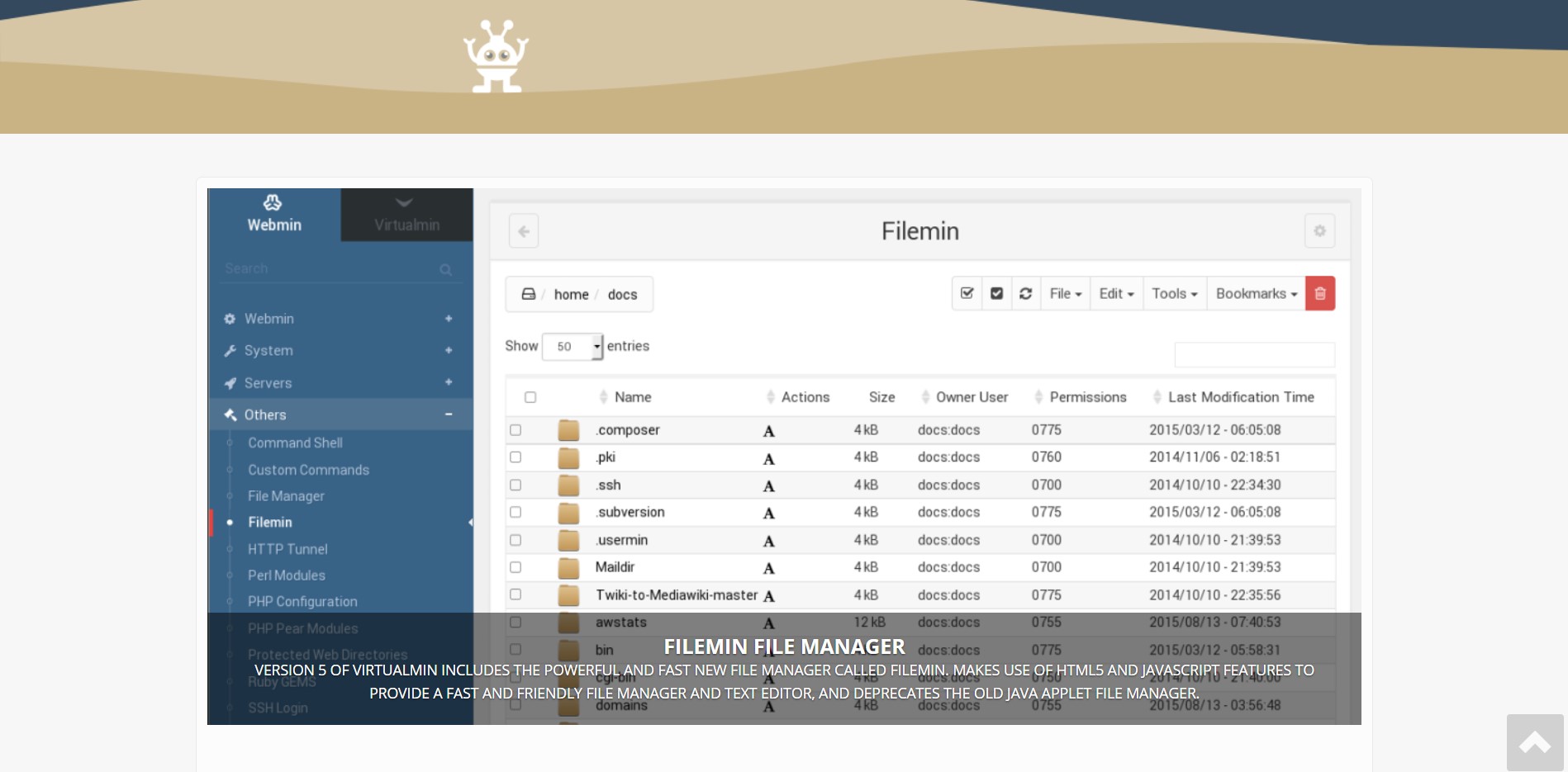Screen dimensions: 1568x772
Task: Refresh the file listing
Action: (1026, 293)
